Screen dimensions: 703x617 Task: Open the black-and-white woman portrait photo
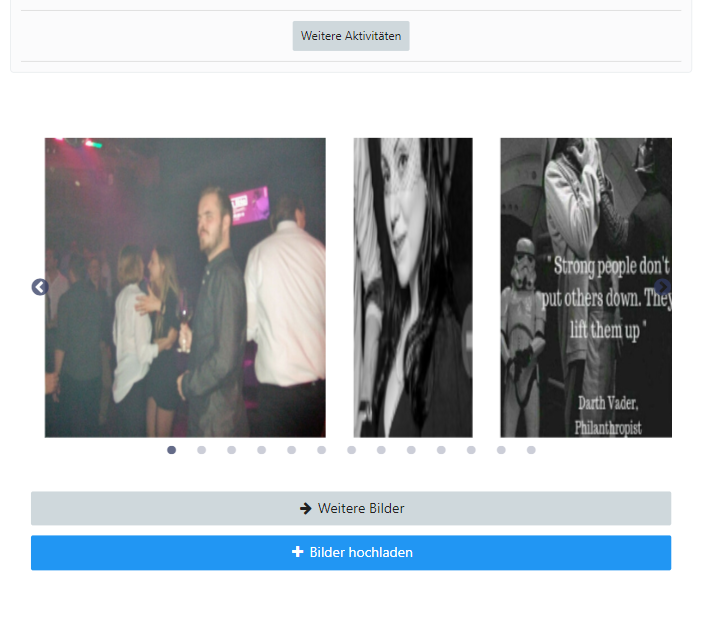(413, 287)
